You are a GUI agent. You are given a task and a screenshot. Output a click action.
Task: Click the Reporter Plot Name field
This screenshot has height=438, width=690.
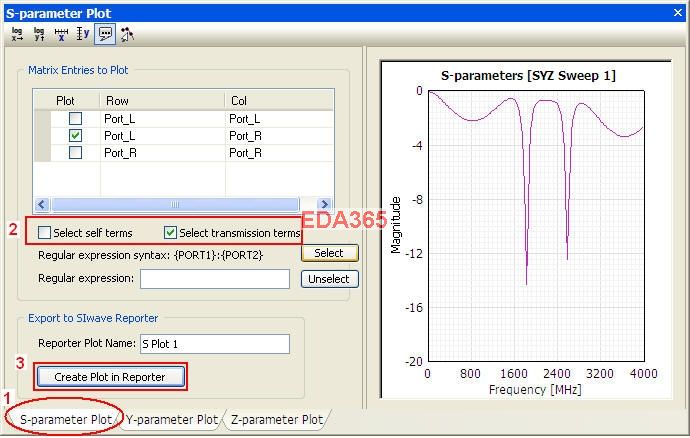(215, 344)
